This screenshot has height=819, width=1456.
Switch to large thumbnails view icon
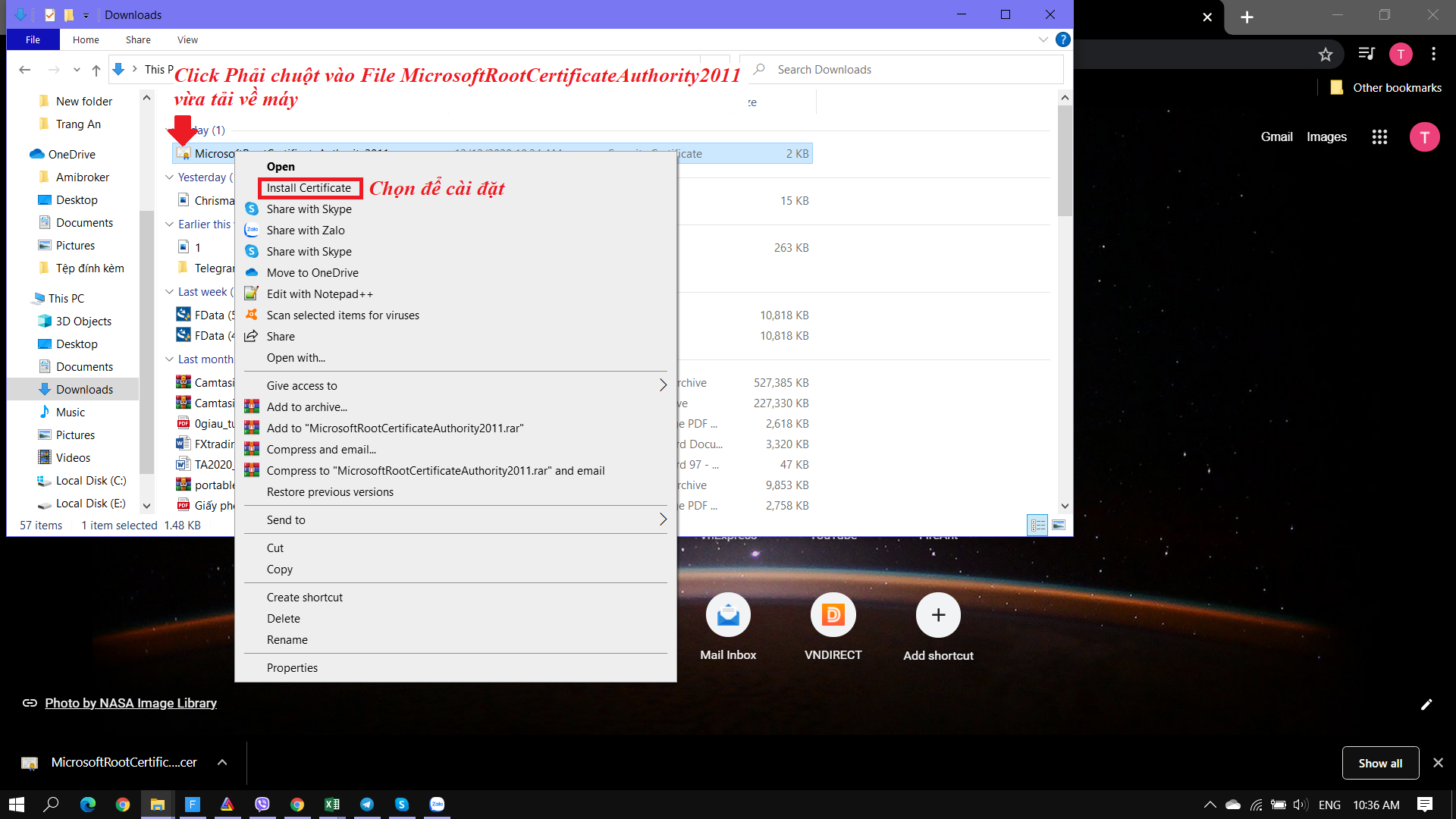(1059, 525)
